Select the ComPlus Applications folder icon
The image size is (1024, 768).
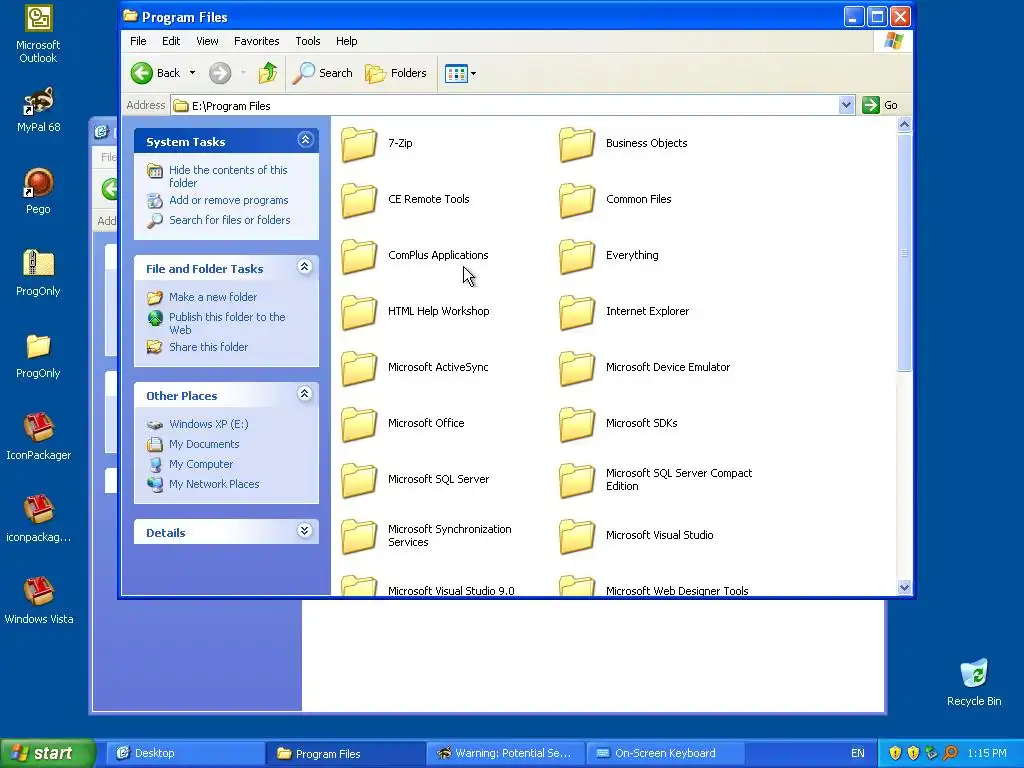point(359,256)
